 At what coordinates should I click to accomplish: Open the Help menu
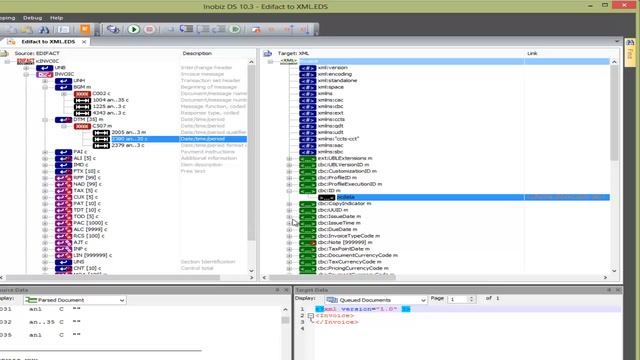[x=56, y=18]
